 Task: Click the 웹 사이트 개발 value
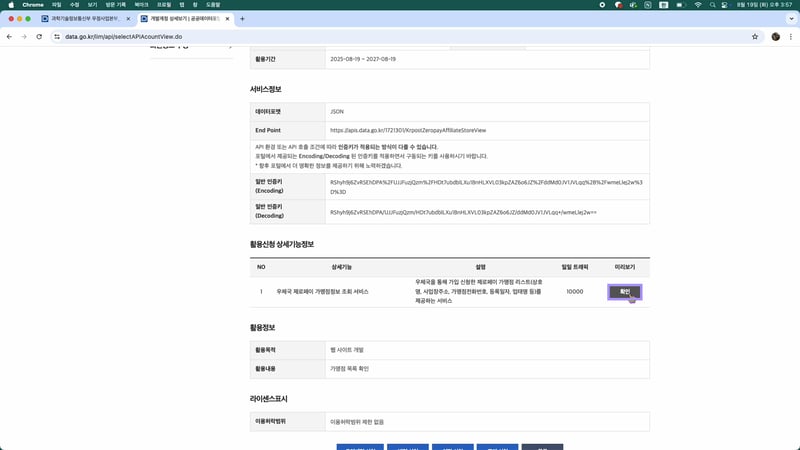(347, 350)
